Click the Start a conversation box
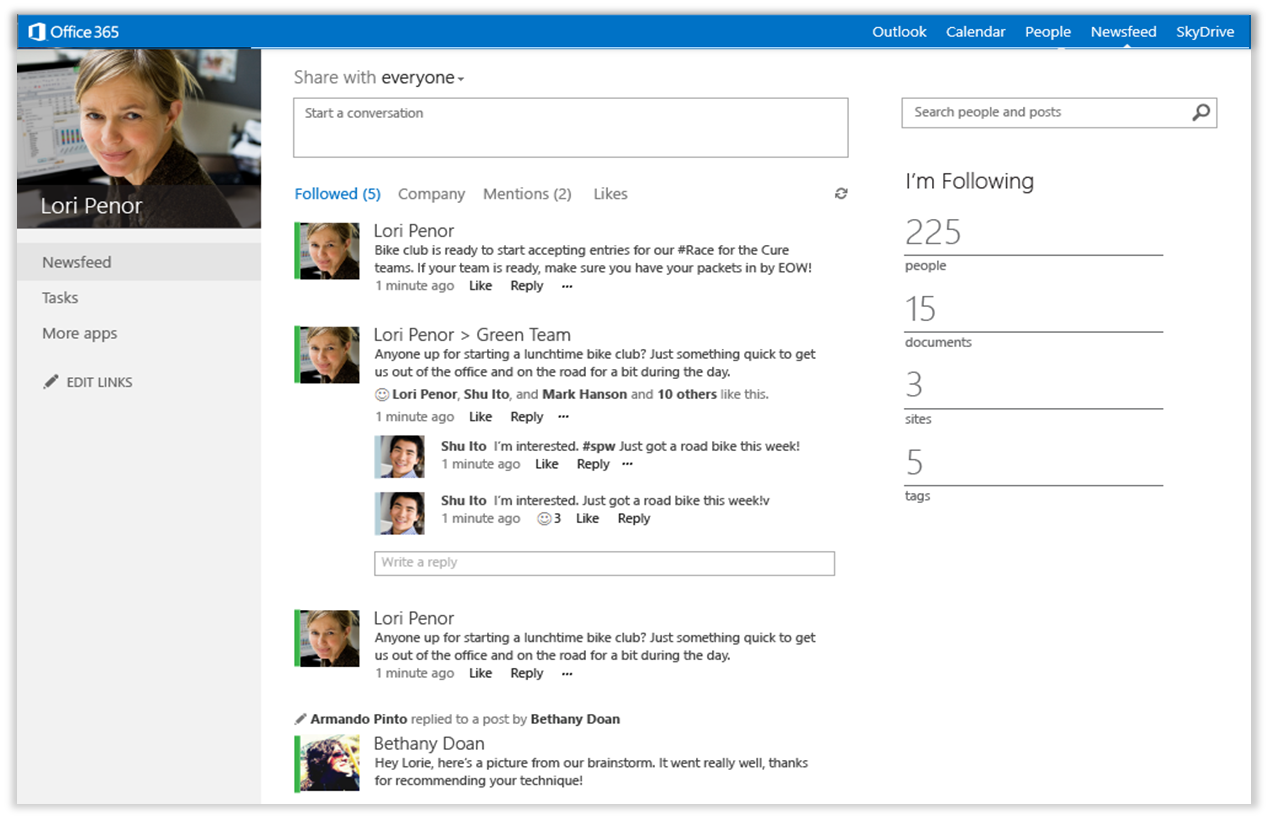 tap(570, 127)
